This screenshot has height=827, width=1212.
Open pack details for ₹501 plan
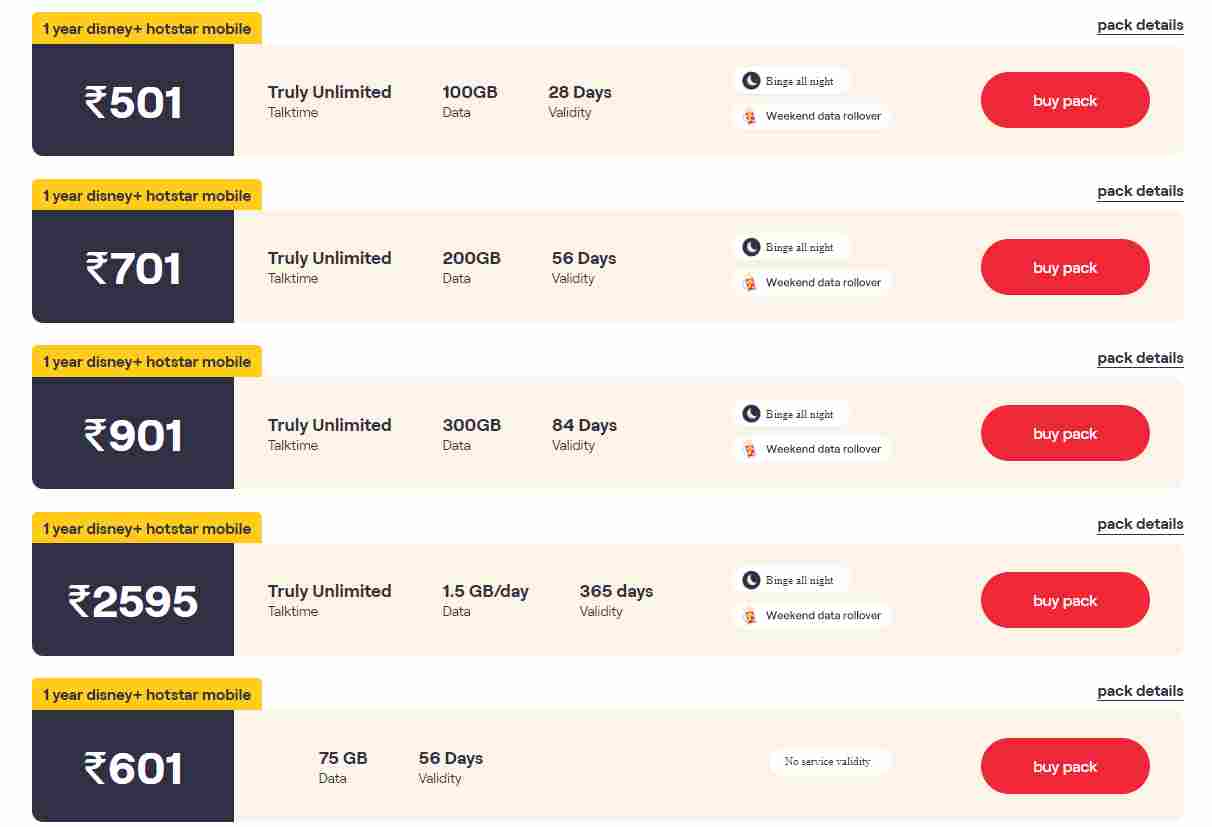coord(1140,25)
